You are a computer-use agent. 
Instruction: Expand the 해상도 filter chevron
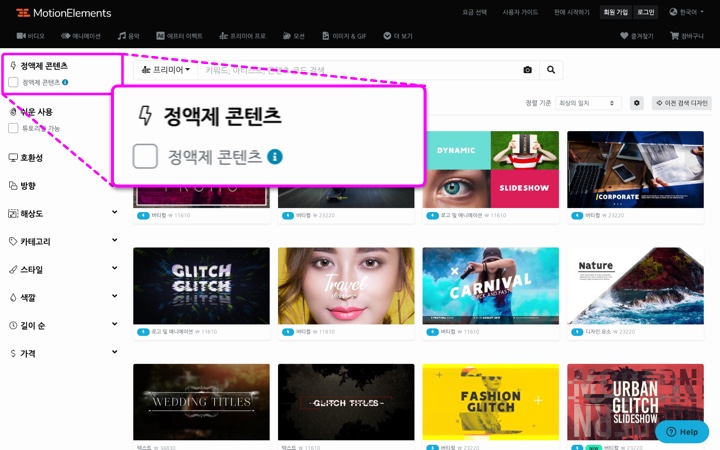click(114, 212)
